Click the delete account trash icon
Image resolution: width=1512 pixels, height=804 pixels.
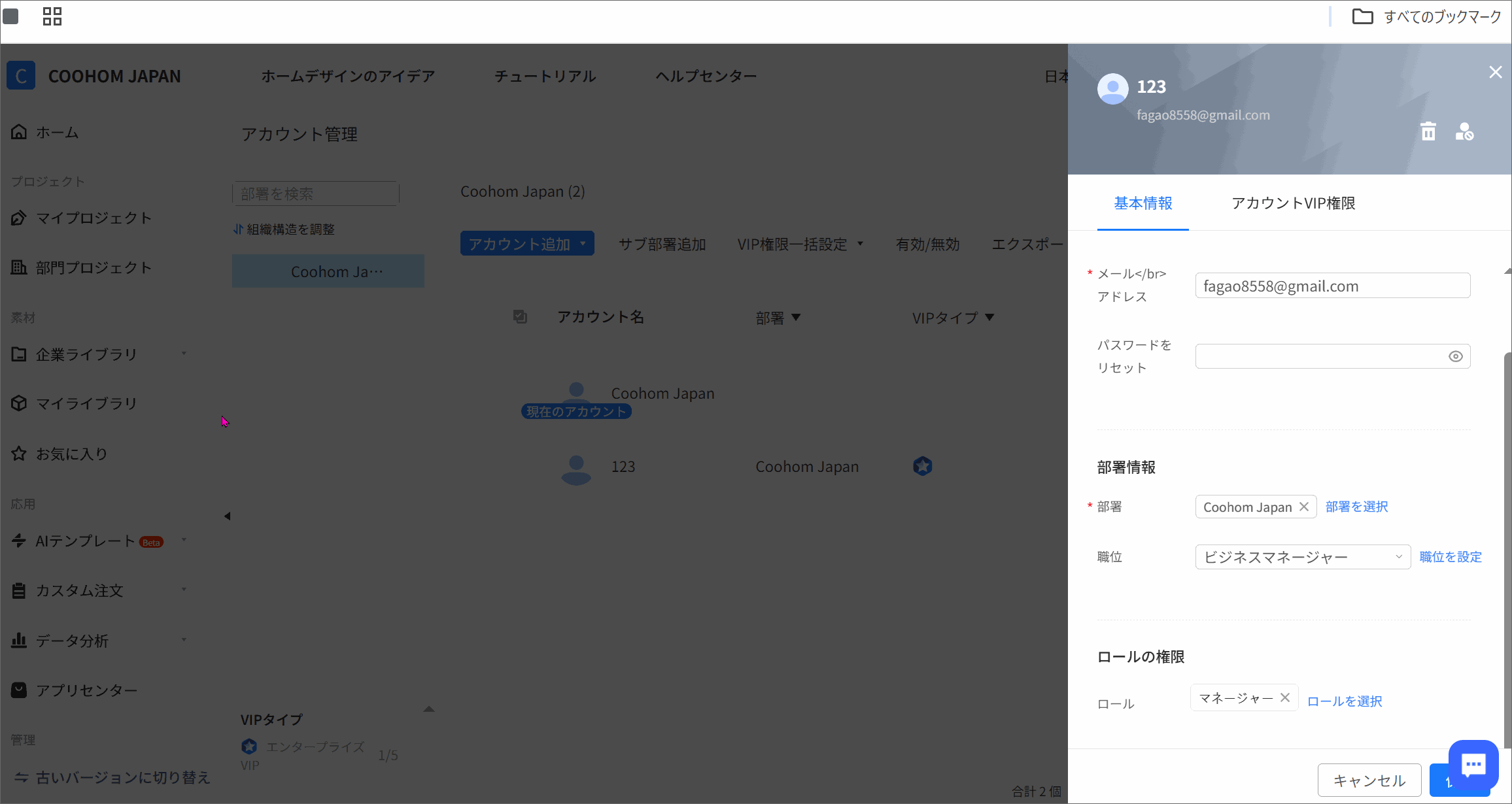pyautogui.click(x=1428, y=131)
